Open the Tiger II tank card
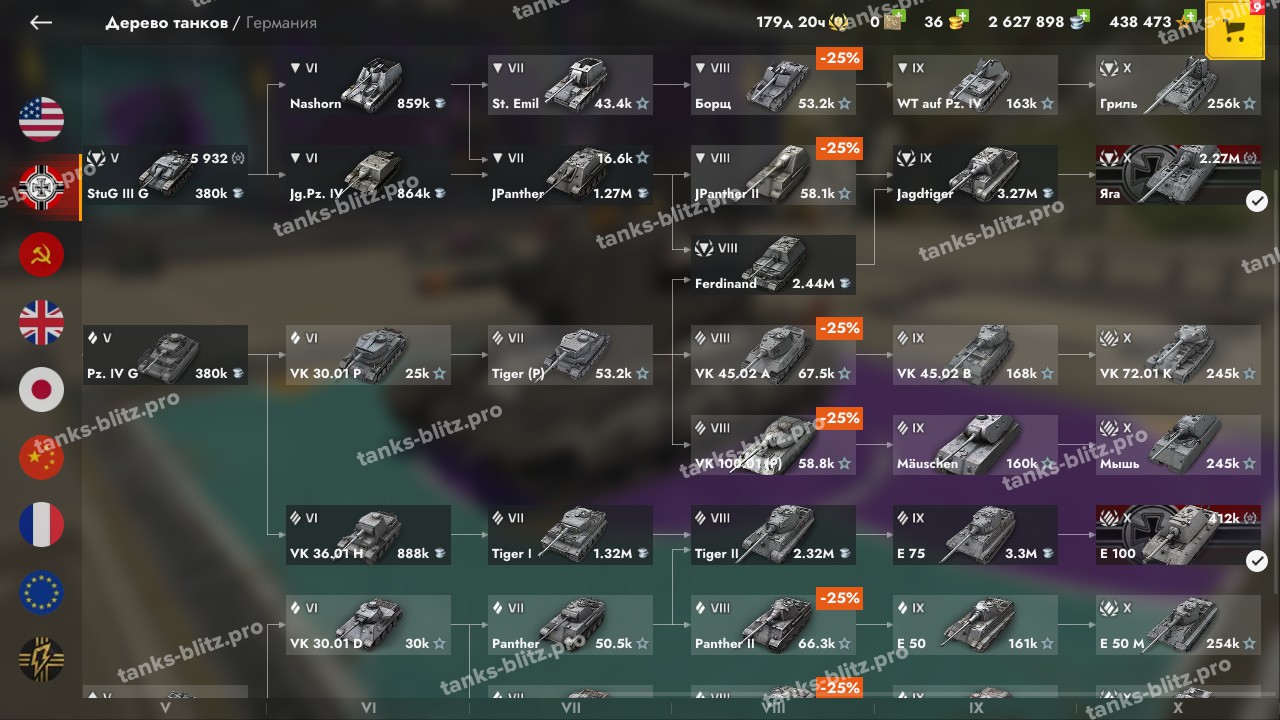 (773, 535)
